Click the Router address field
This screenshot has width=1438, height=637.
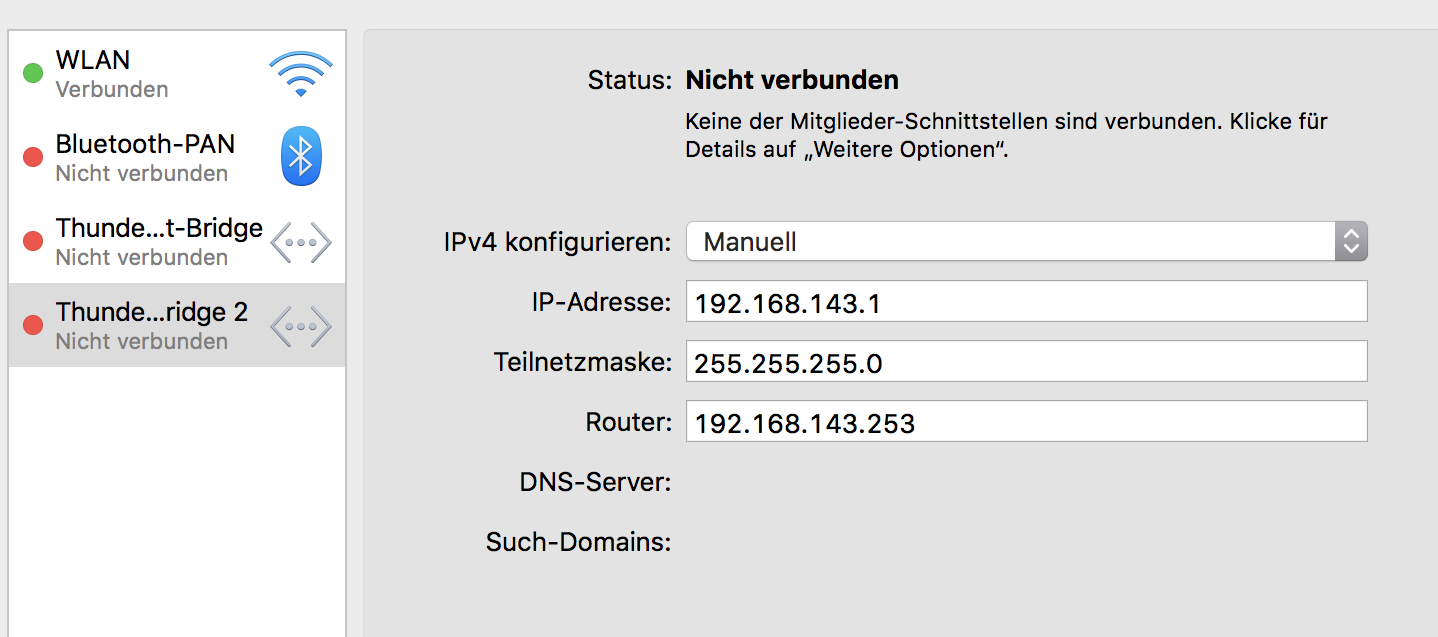[1026, 422]
